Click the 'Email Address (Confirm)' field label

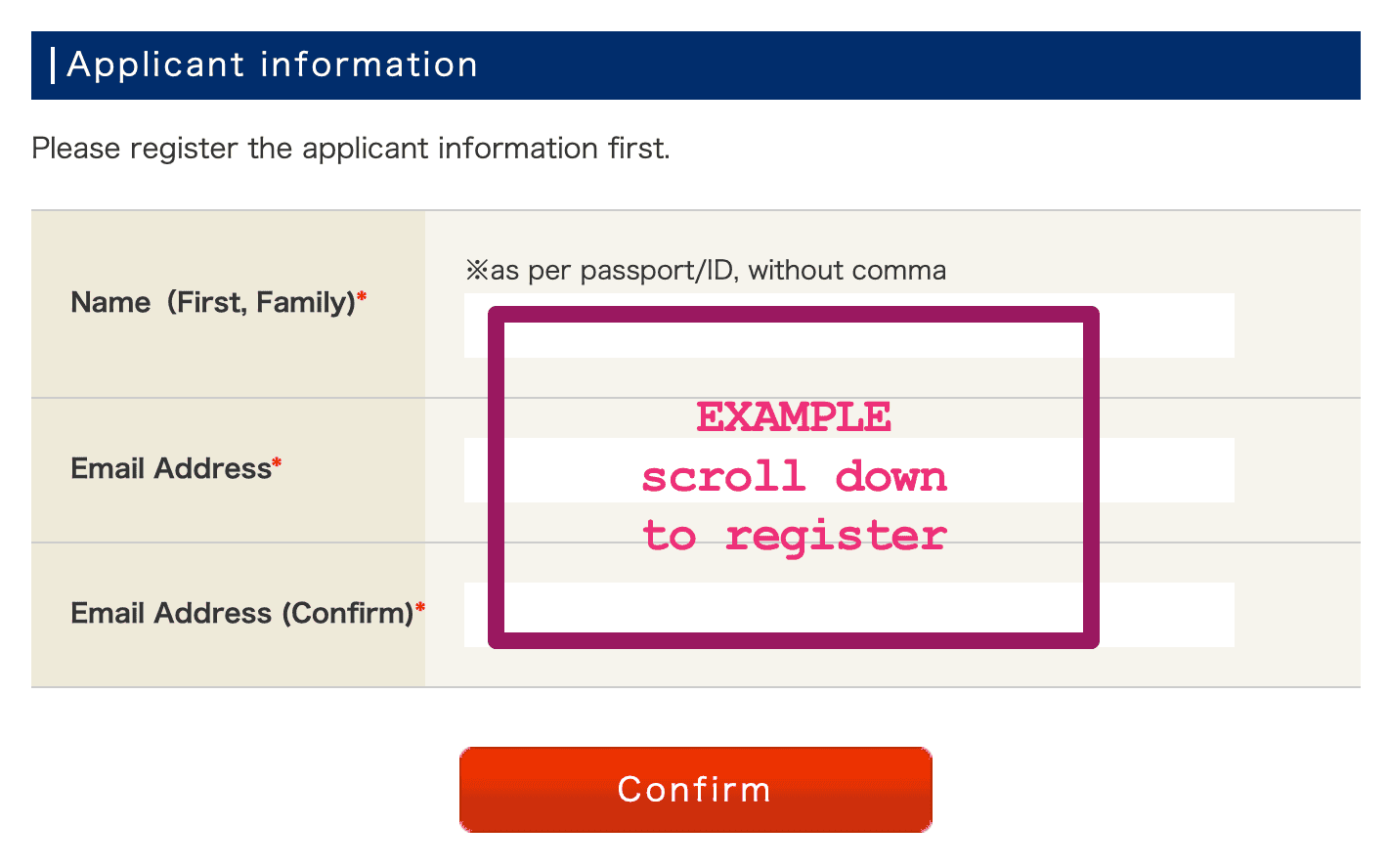point(241,614)
